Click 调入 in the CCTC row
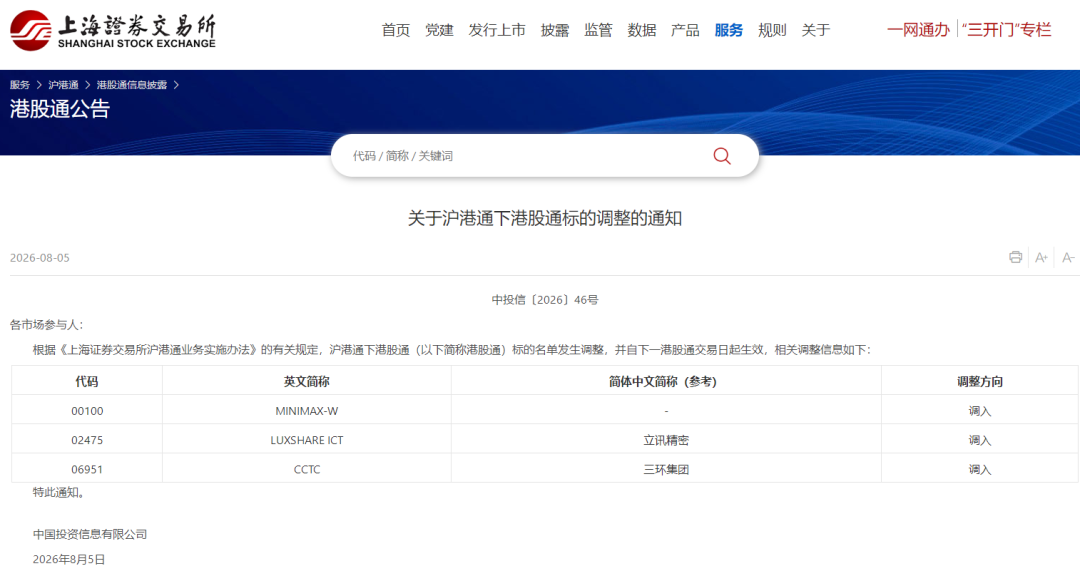1080x571 pixels. point(979,470)
